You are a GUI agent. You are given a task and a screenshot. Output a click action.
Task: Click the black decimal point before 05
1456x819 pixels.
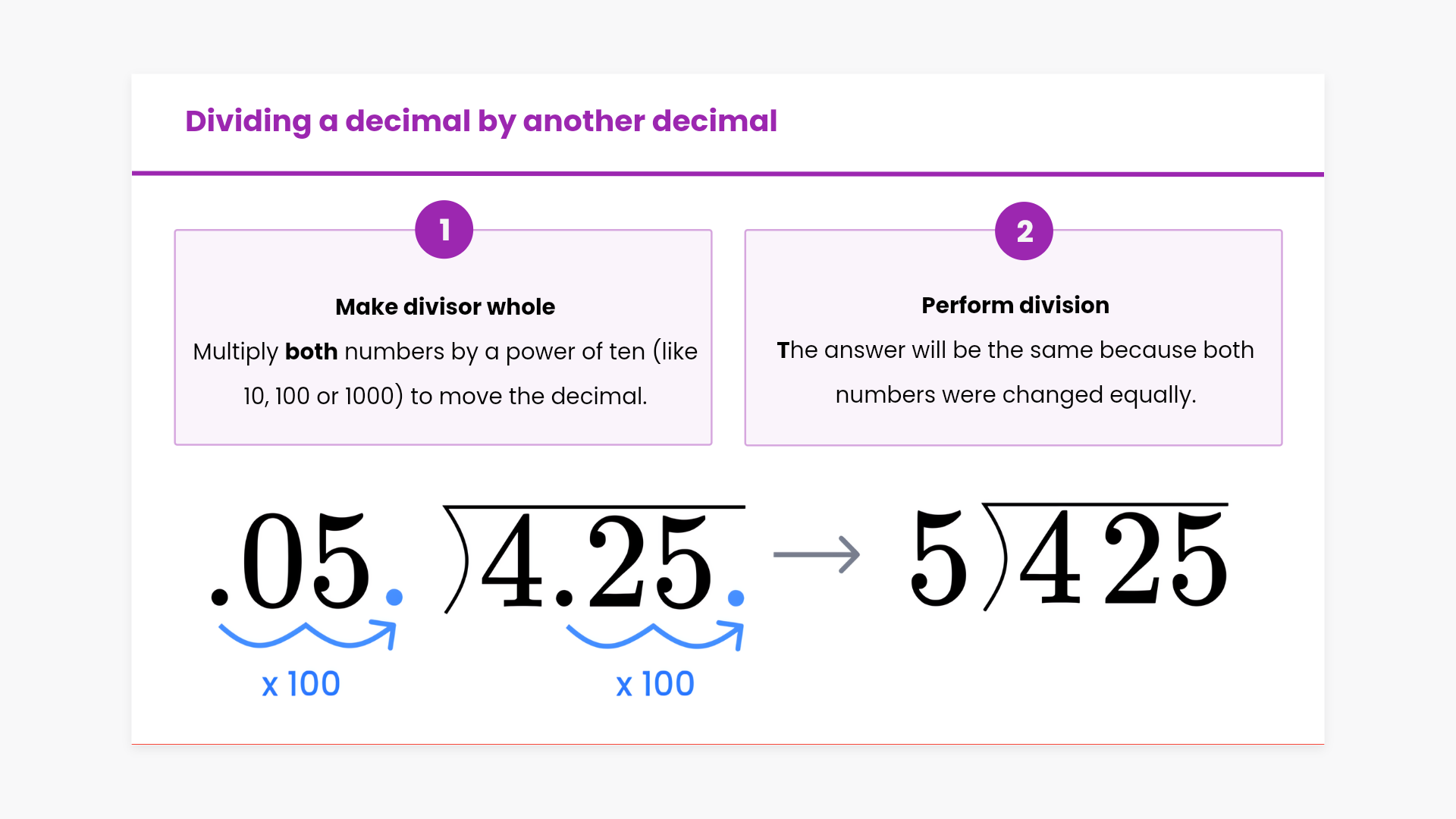[x=220, y=598]
